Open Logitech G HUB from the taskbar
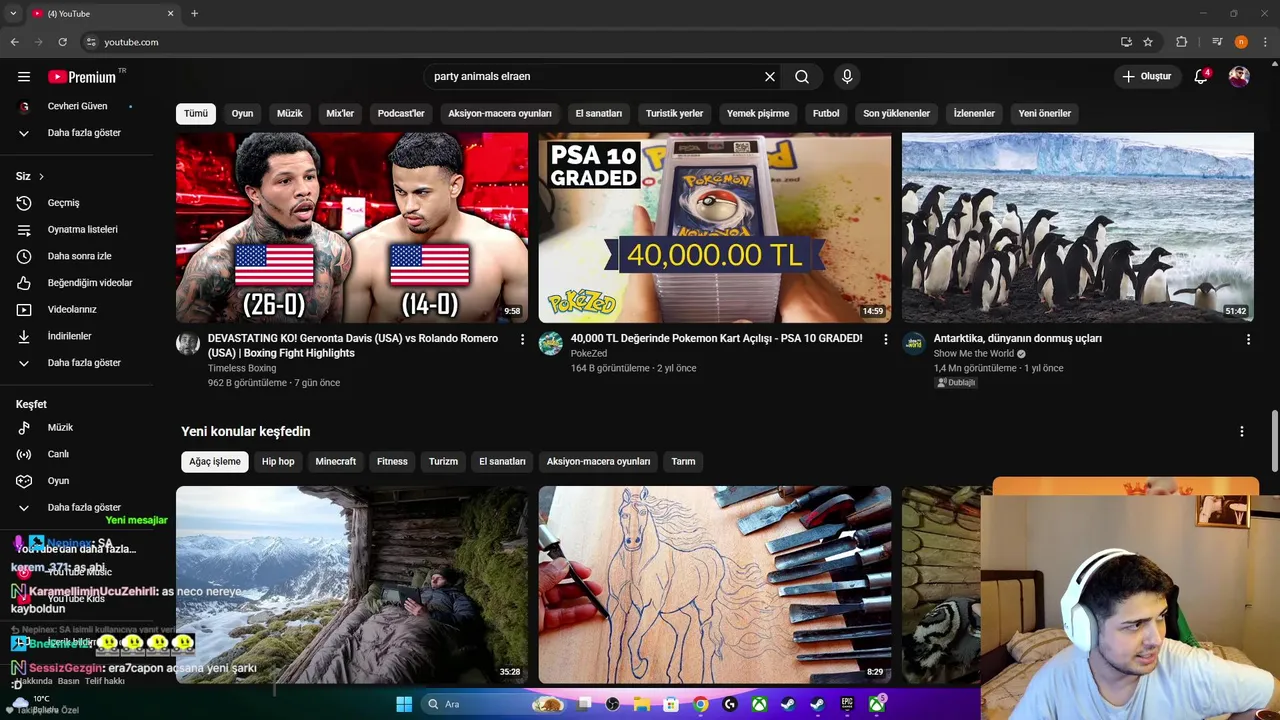This screenshot has height=720, width=1280. pyautogui.click(x=730, y=704)
